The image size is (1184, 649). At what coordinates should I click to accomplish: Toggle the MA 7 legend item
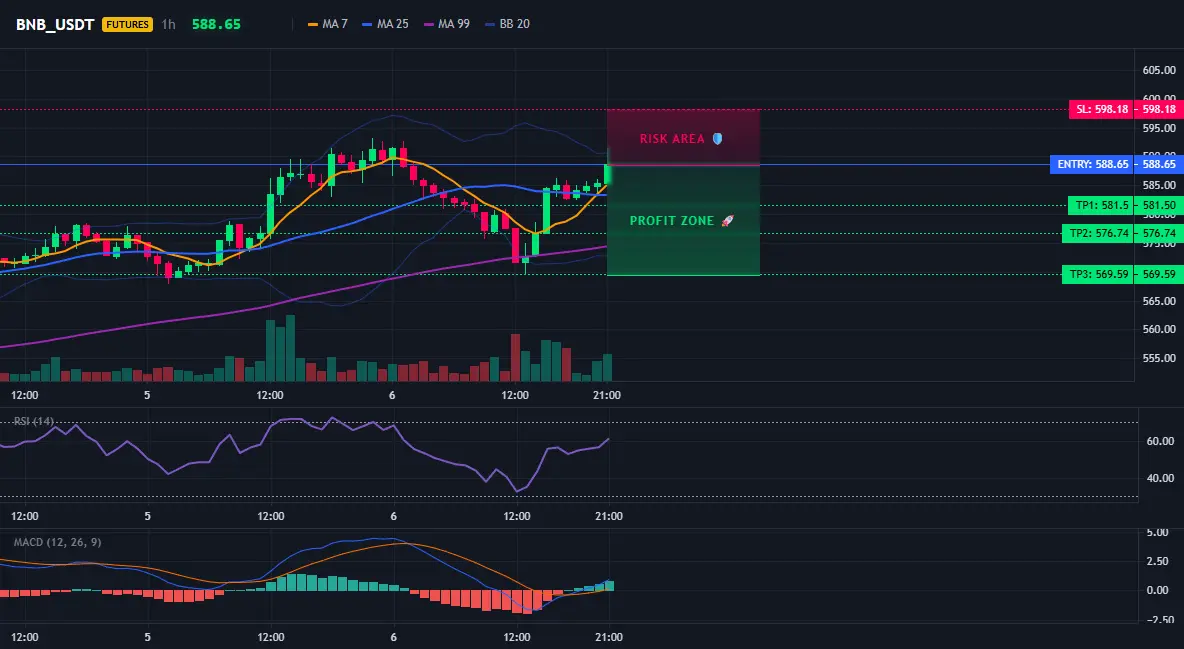[328, 24]
